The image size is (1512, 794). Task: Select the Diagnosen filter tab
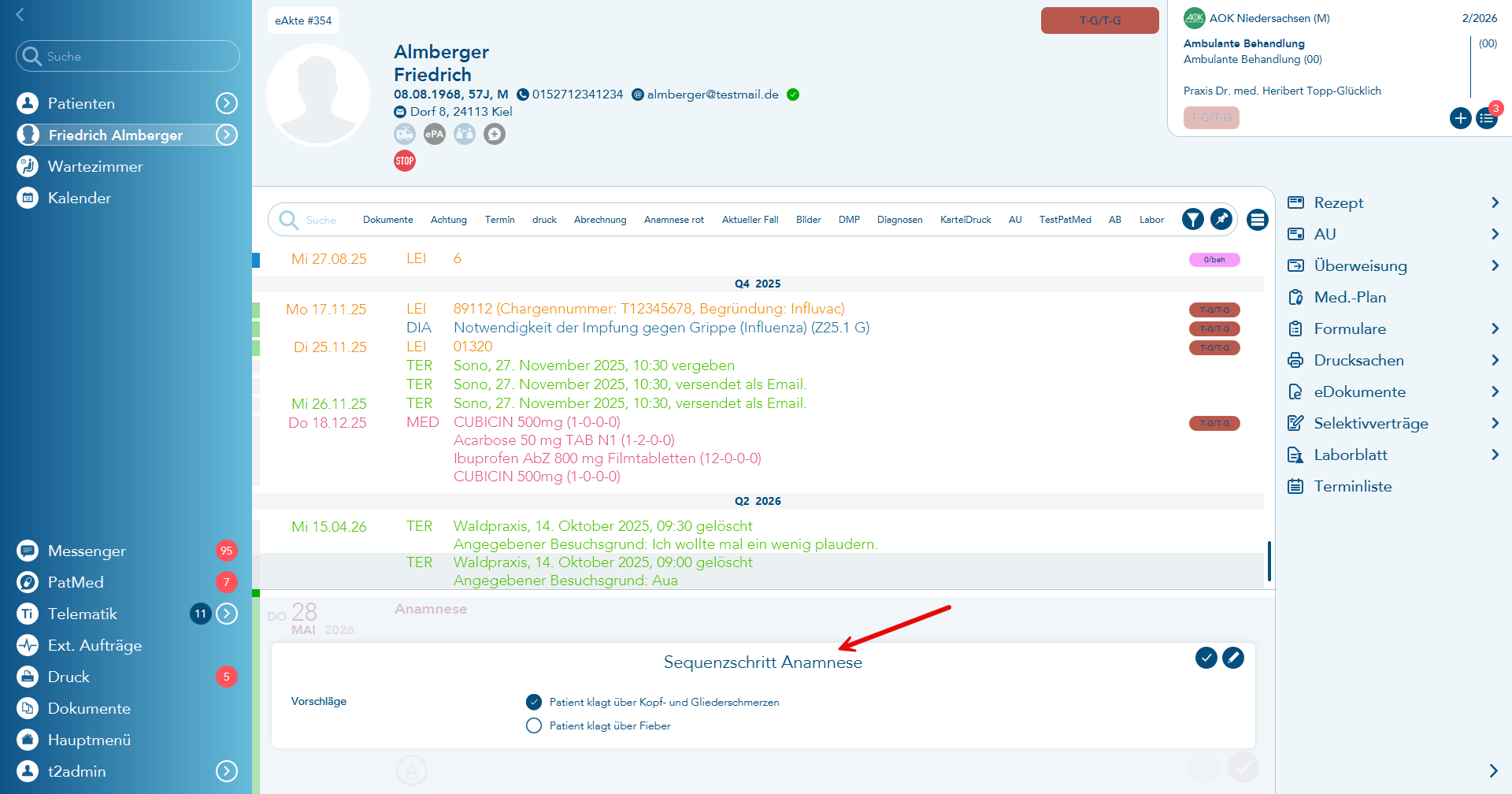click(x=900, y=220)
